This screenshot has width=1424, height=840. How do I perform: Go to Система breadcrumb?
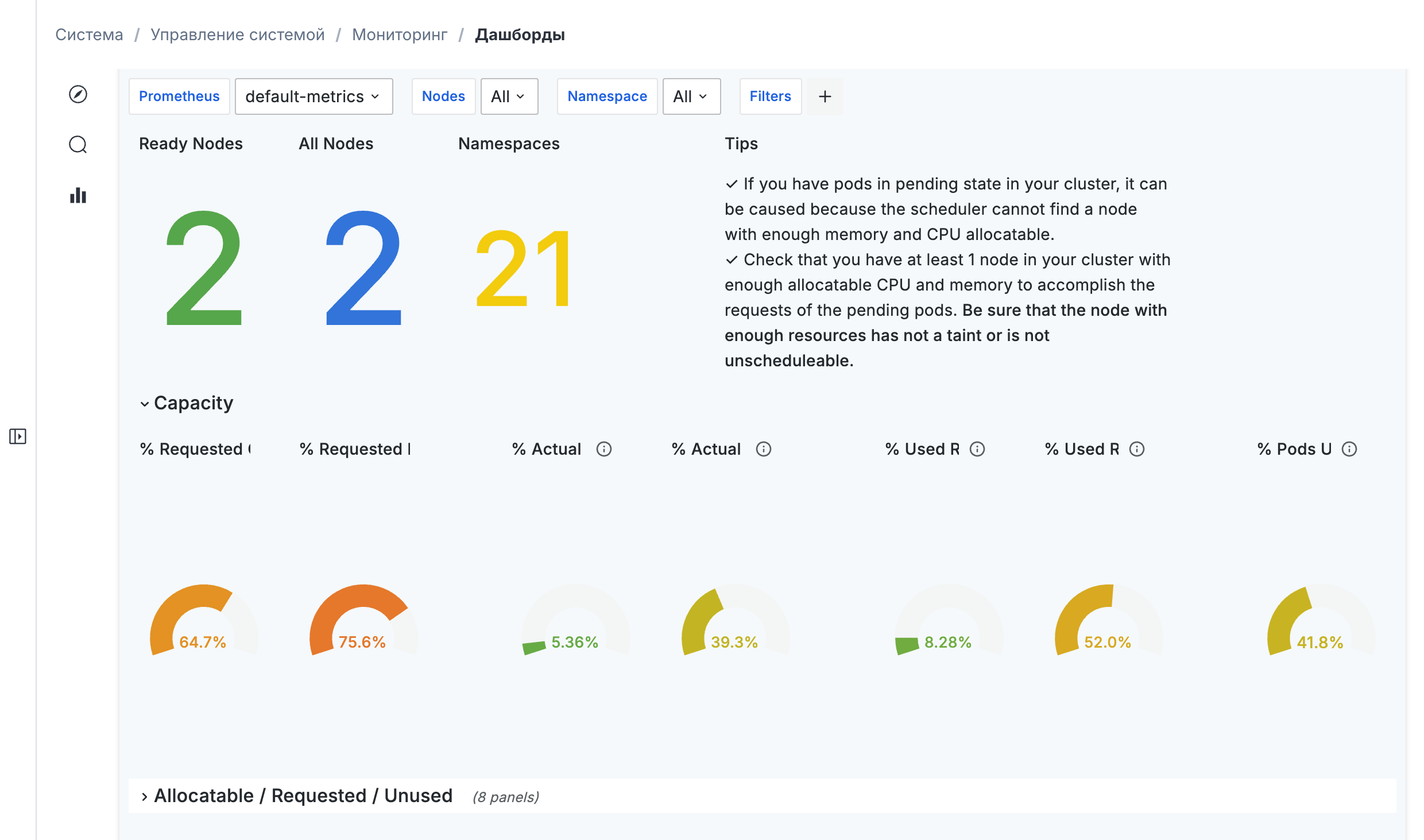click(89, 34)
